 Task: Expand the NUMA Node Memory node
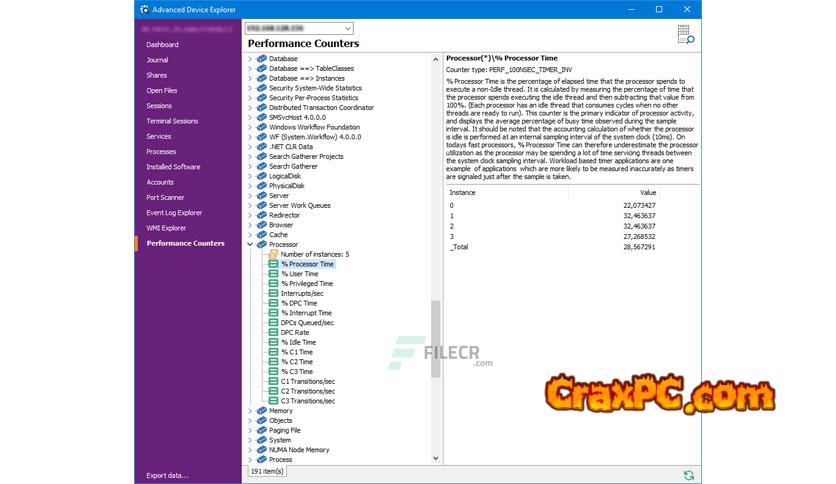pos(250,450)
